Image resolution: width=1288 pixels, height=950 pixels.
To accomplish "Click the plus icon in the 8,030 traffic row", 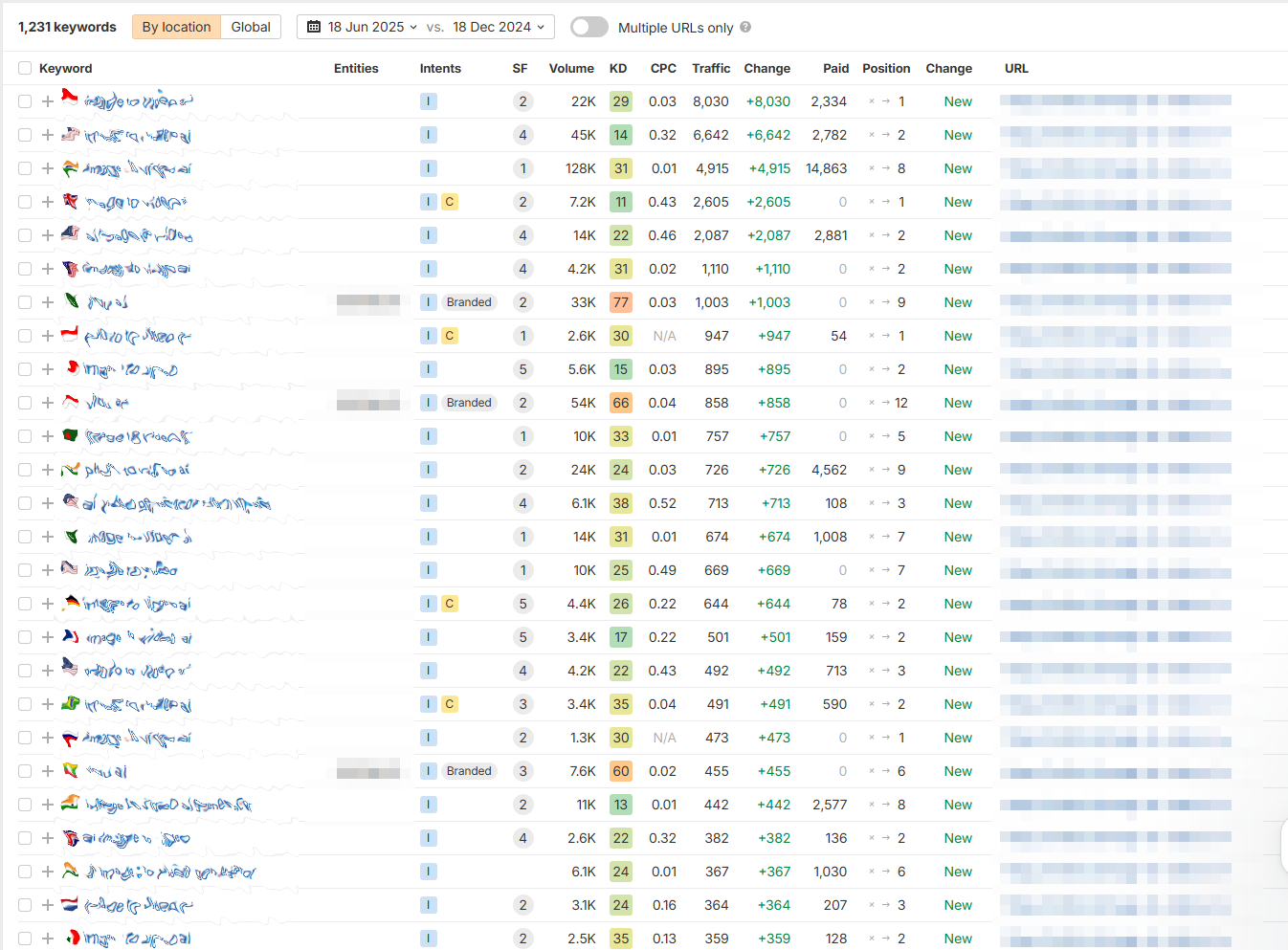I will pos(48,101).
